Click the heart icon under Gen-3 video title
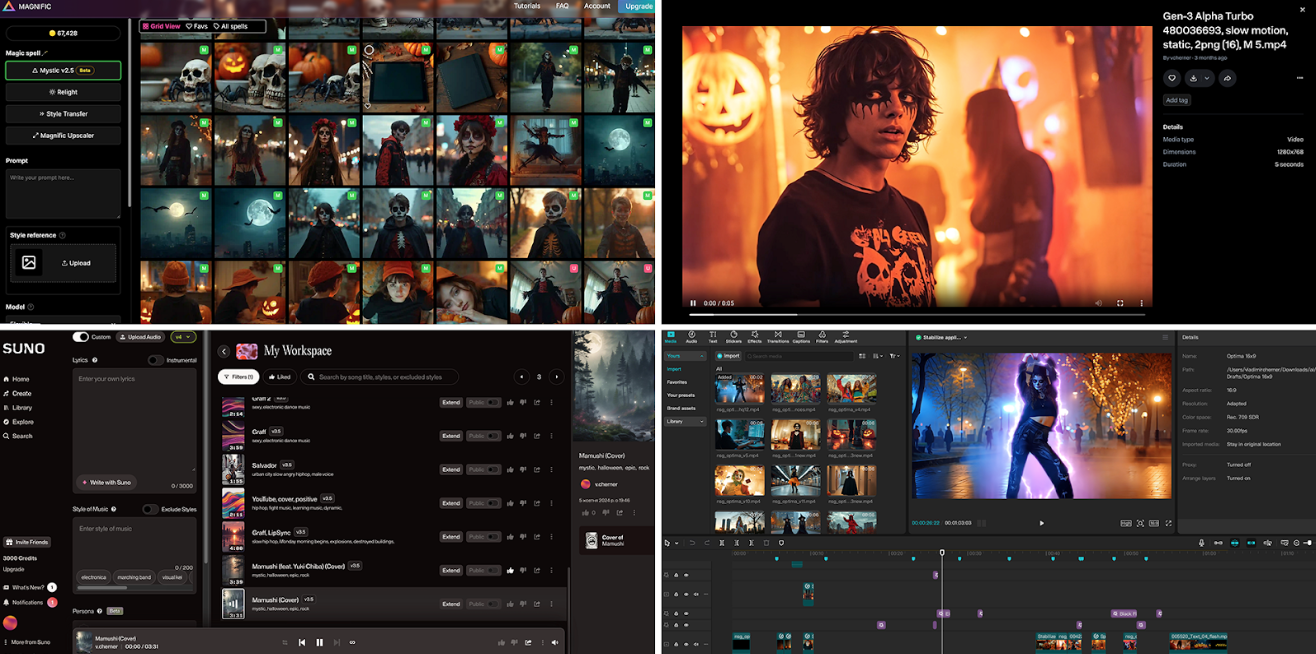Image resolution: width=1316 pixels, height=654 pixels. click(x=1172, y=78)
